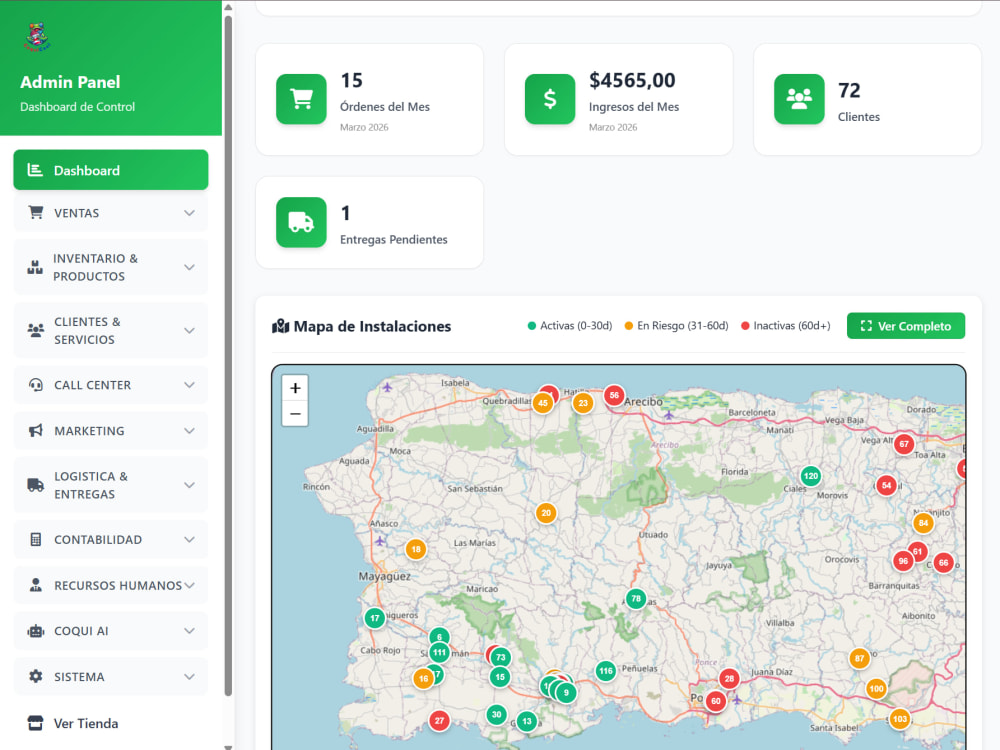Expand the MARKETING chevron
Screen dimensions: 1000x750
[x=189, y=431]
